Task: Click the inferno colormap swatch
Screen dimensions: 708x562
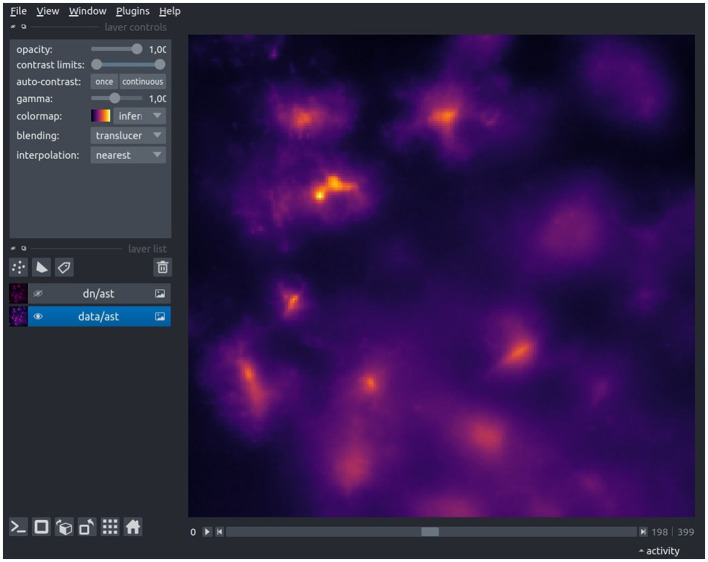Action: pyautogui.click(x=100, y=116)
